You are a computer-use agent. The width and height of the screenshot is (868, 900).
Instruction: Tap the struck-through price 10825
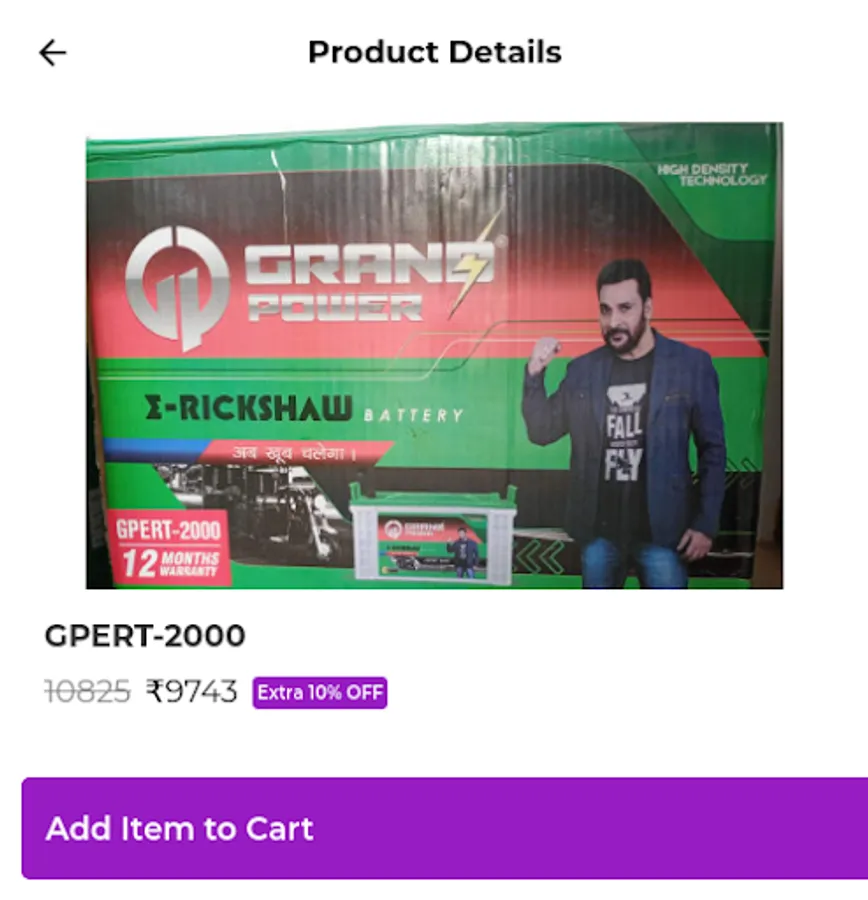click(x=87, y=691)
